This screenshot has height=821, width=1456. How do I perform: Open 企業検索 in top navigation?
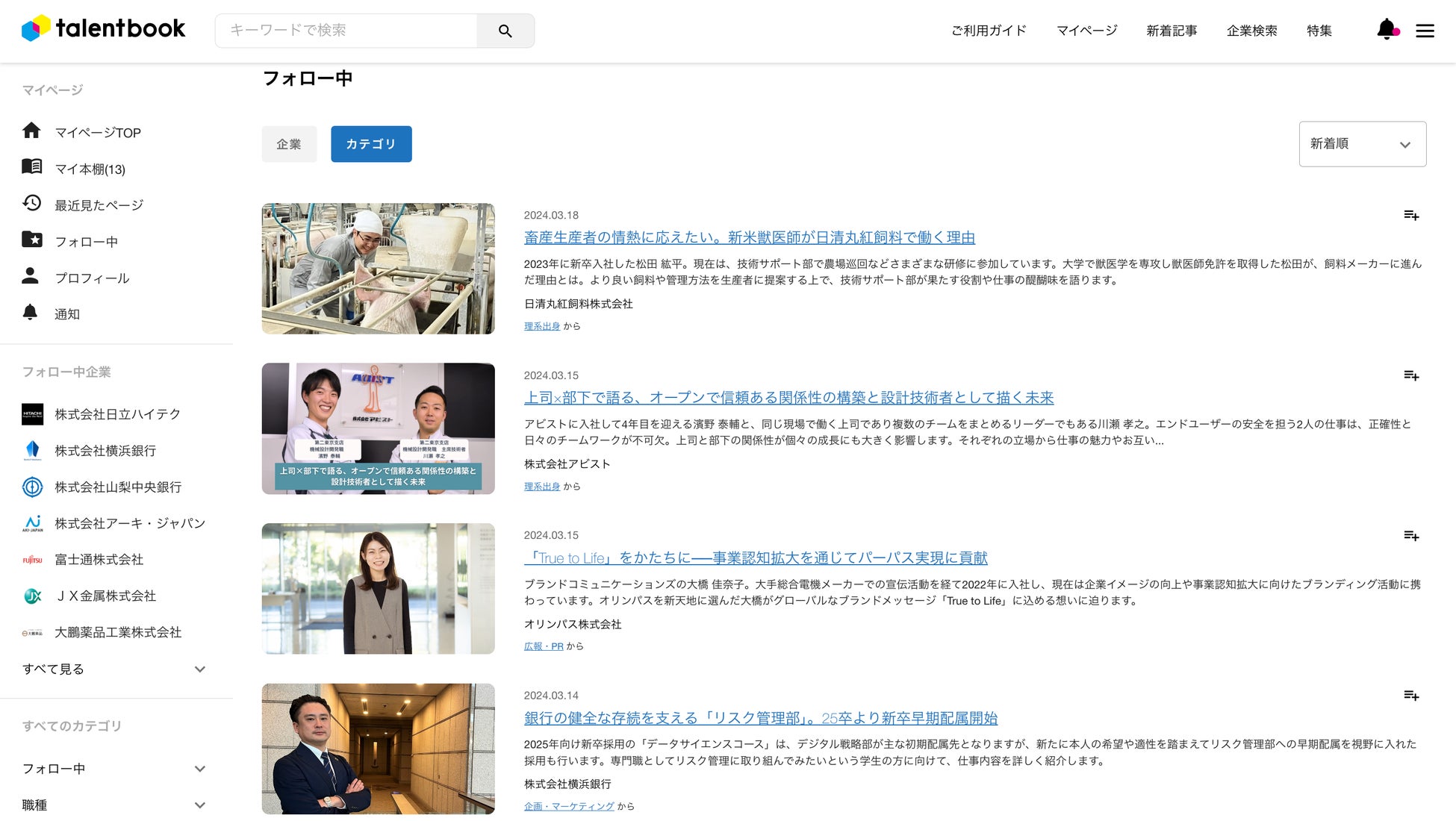[x=1251, y=31]
